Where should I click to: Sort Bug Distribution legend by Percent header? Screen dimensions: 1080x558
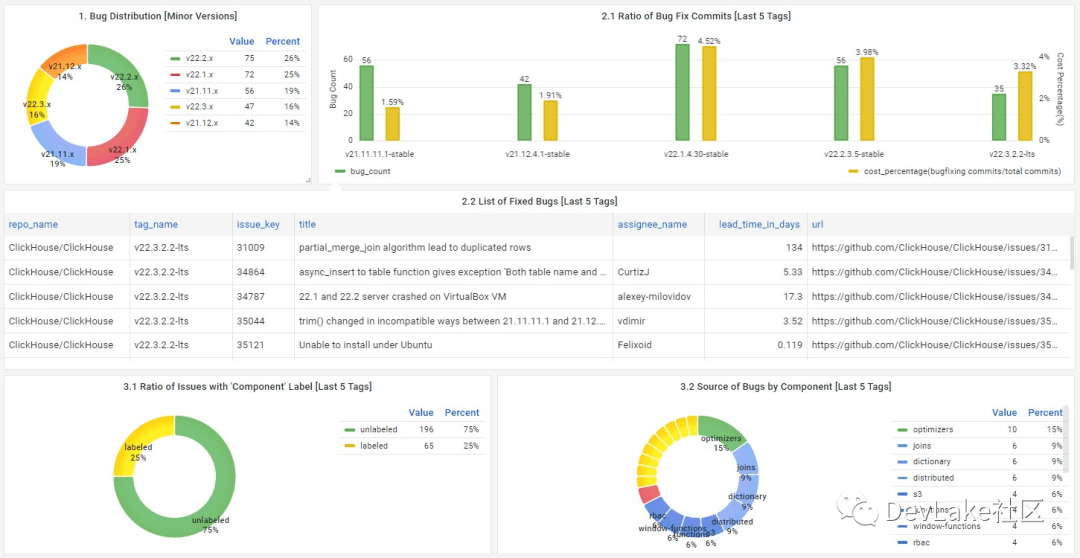[282, 41]
